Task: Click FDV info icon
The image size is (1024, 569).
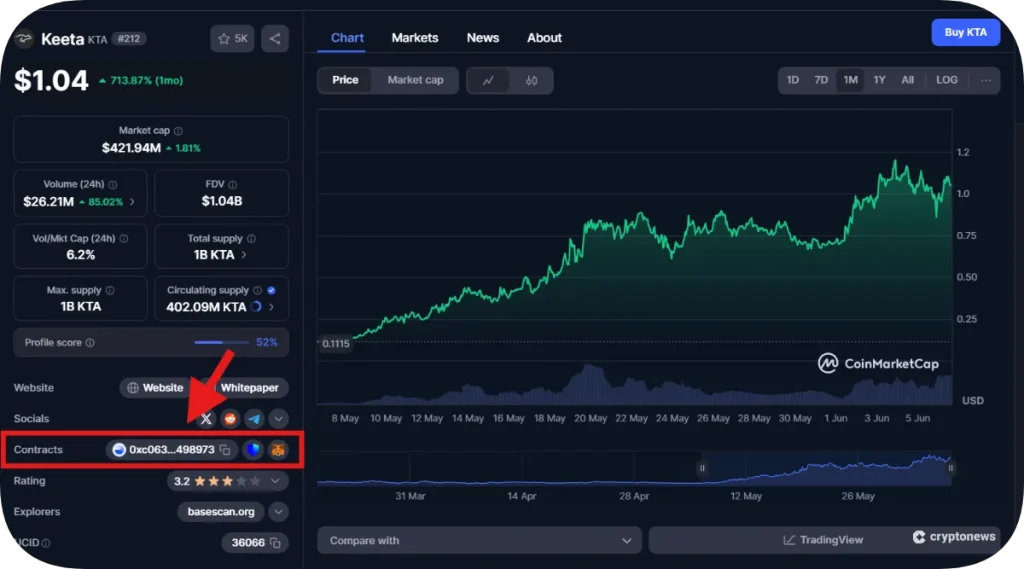Action: pyautogui.click(x=233, y=184)
